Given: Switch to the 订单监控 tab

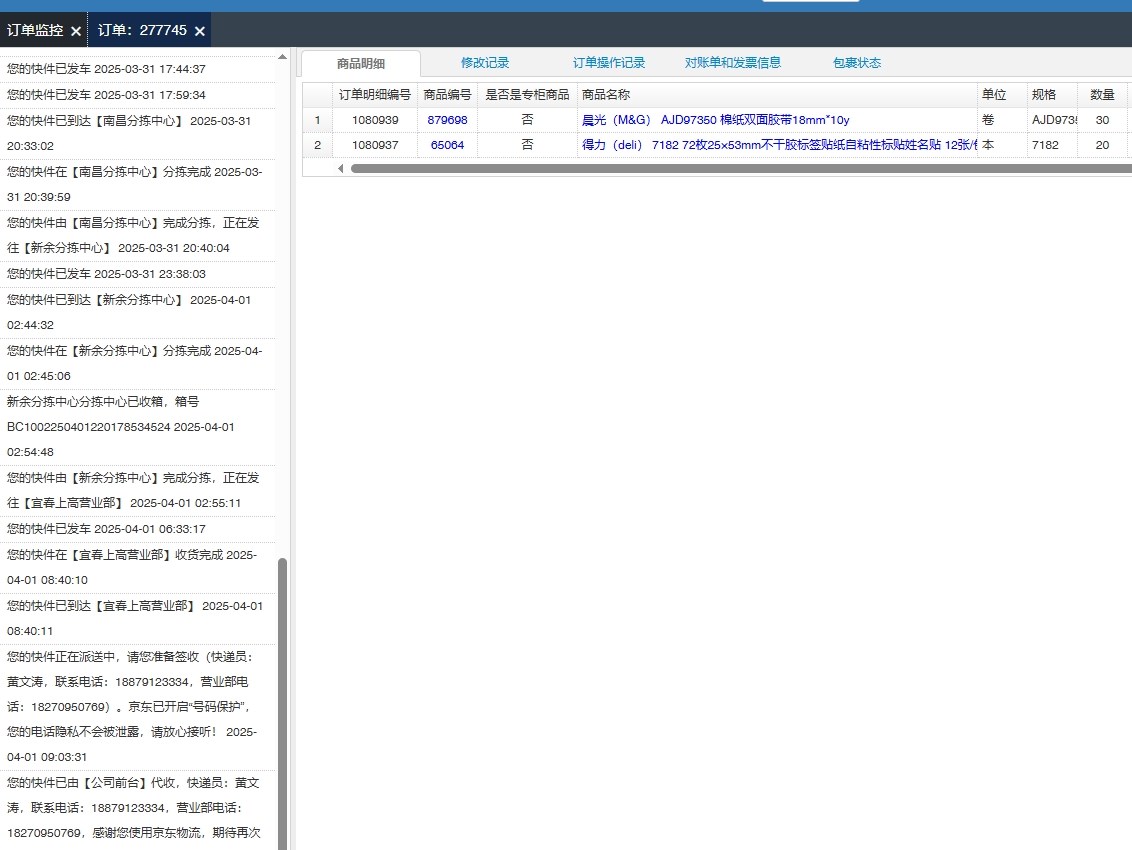Looking at the screenshot, I should (x=35, y=30).
